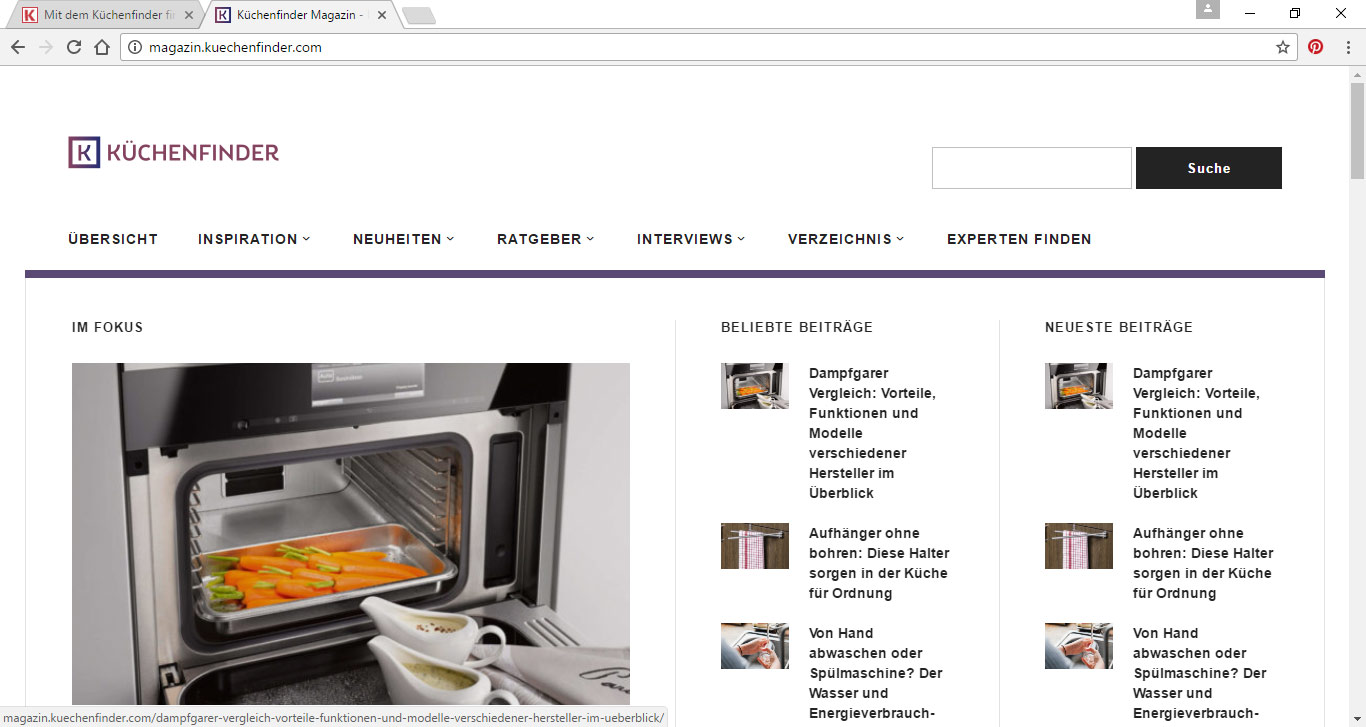The width and height of the screenshot is (1366, 727).
Task: Select the Übersicht menu item
Action: pos(113,239)
